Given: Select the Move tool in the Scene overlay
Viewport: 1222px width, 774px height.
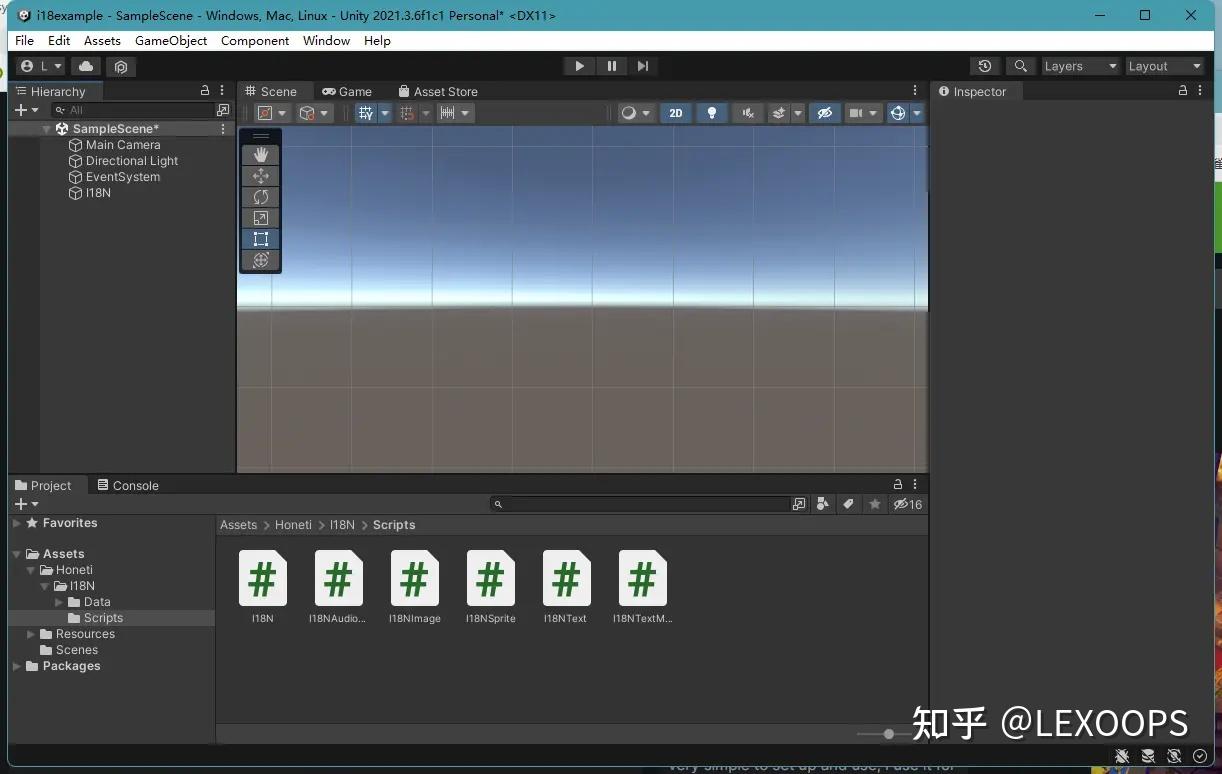Looking at the screenshot, I should click(260, 175).
